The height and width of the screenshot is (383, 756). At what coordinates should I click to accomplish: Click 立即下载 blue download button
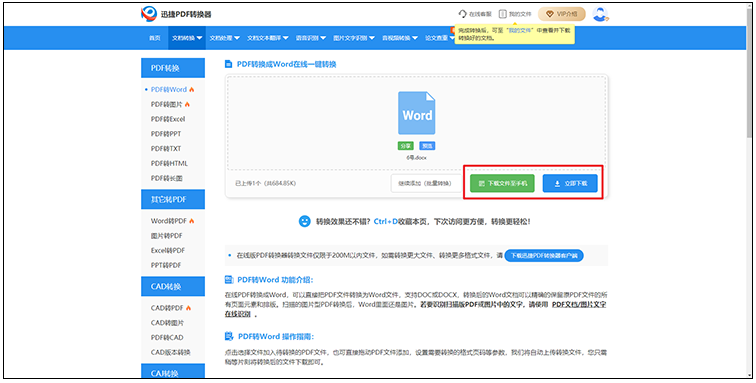tap(570, 183)
